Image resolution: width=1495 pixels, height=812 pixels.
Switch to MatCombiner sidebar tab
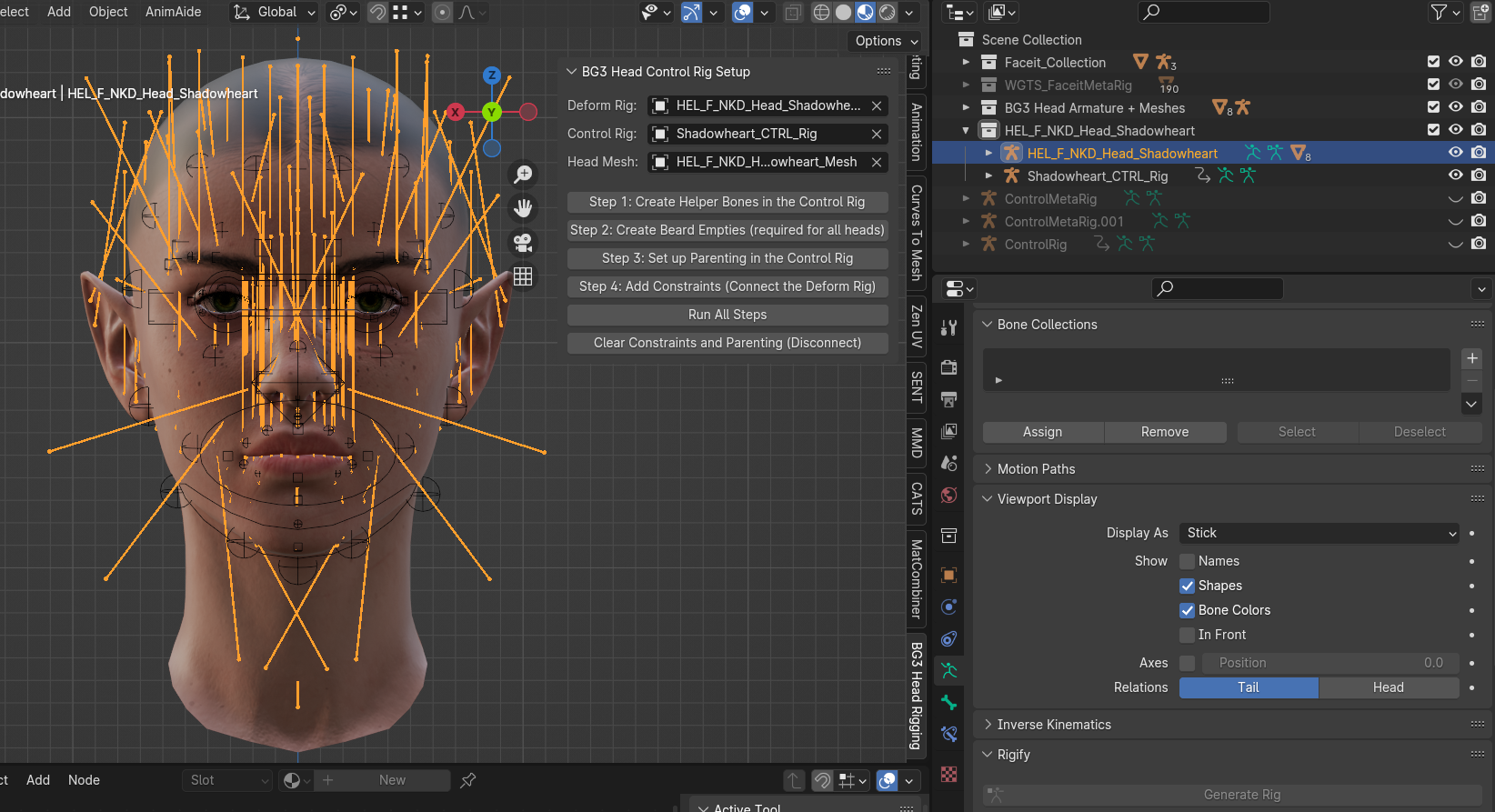point(917,579)
